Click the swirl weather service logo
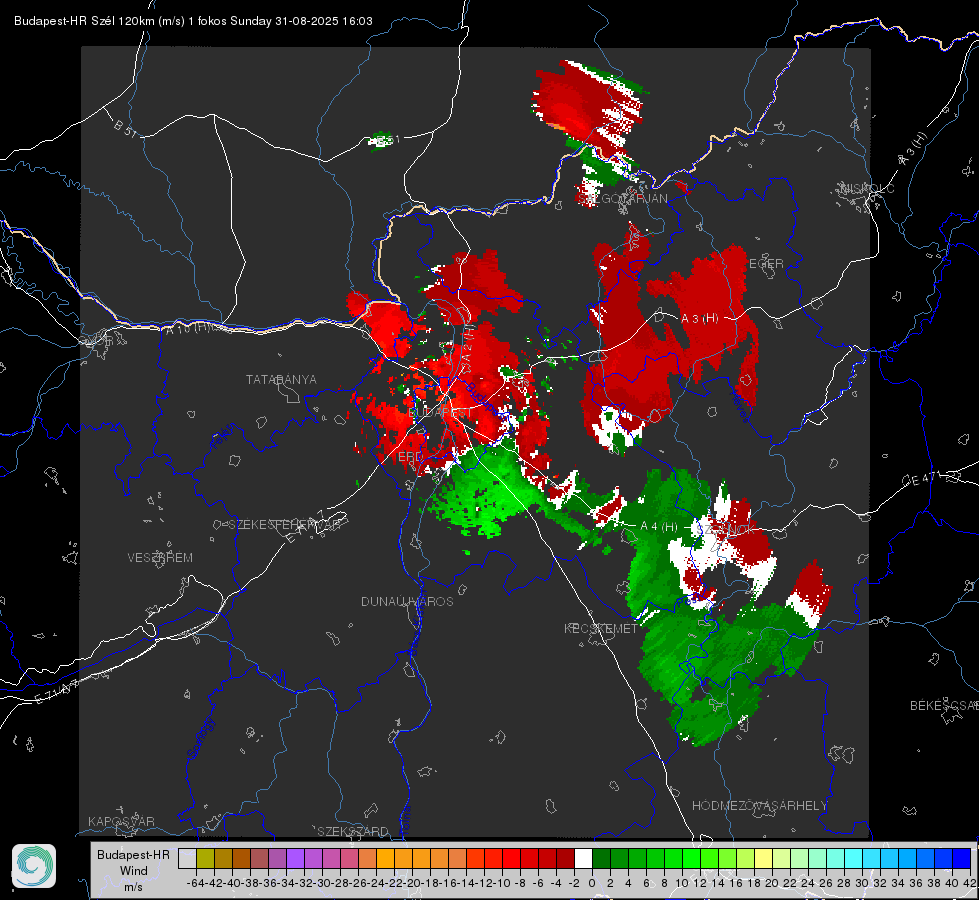The image size is (979, 900). [x=34, y=866]
